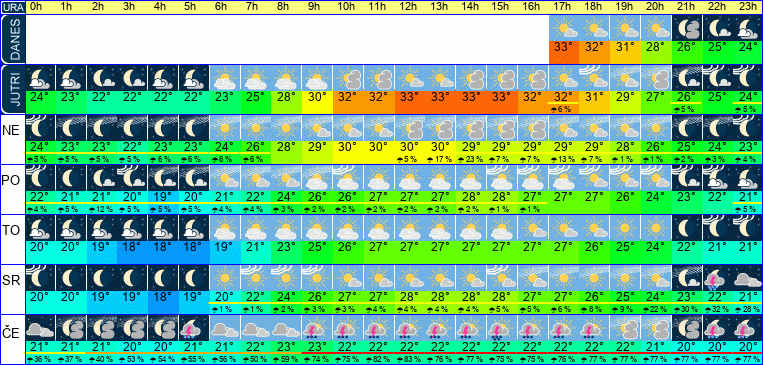Screen dimensions: 763x365
Task: Click the 12h hour column header
Action: (x=409, y=7)
